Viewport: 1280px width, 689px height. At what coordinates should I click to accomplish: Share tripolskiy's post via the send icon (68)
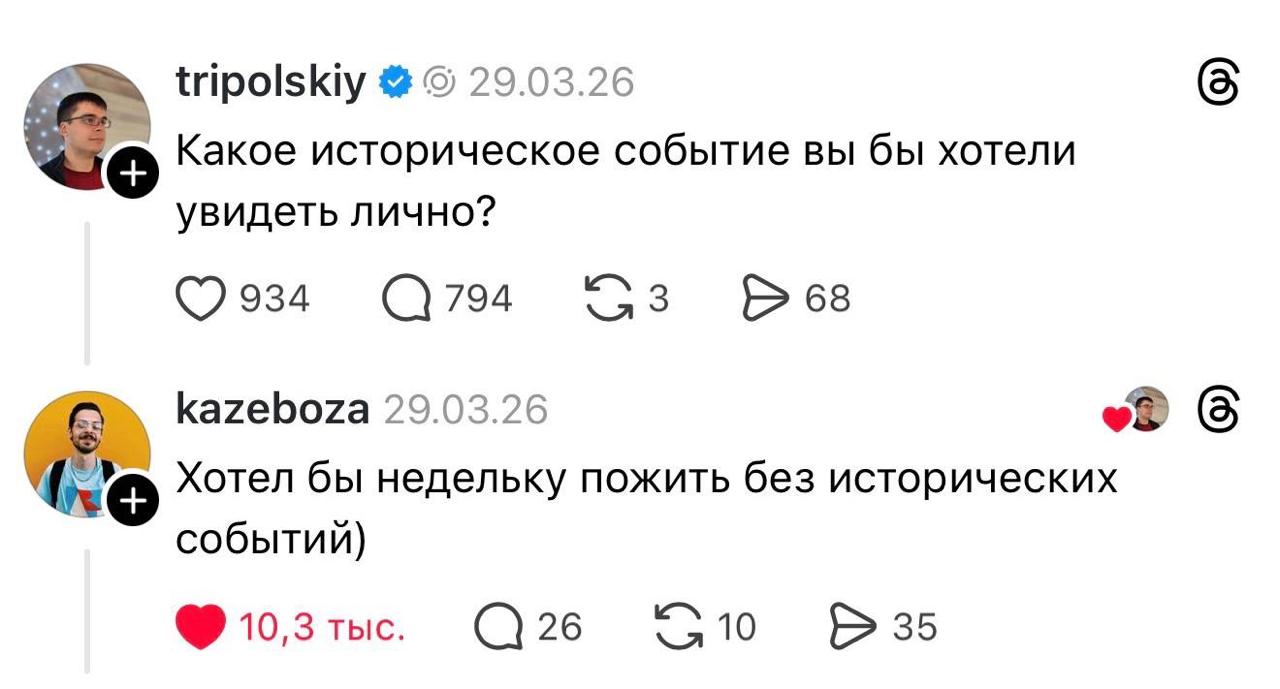pos(765,299)
